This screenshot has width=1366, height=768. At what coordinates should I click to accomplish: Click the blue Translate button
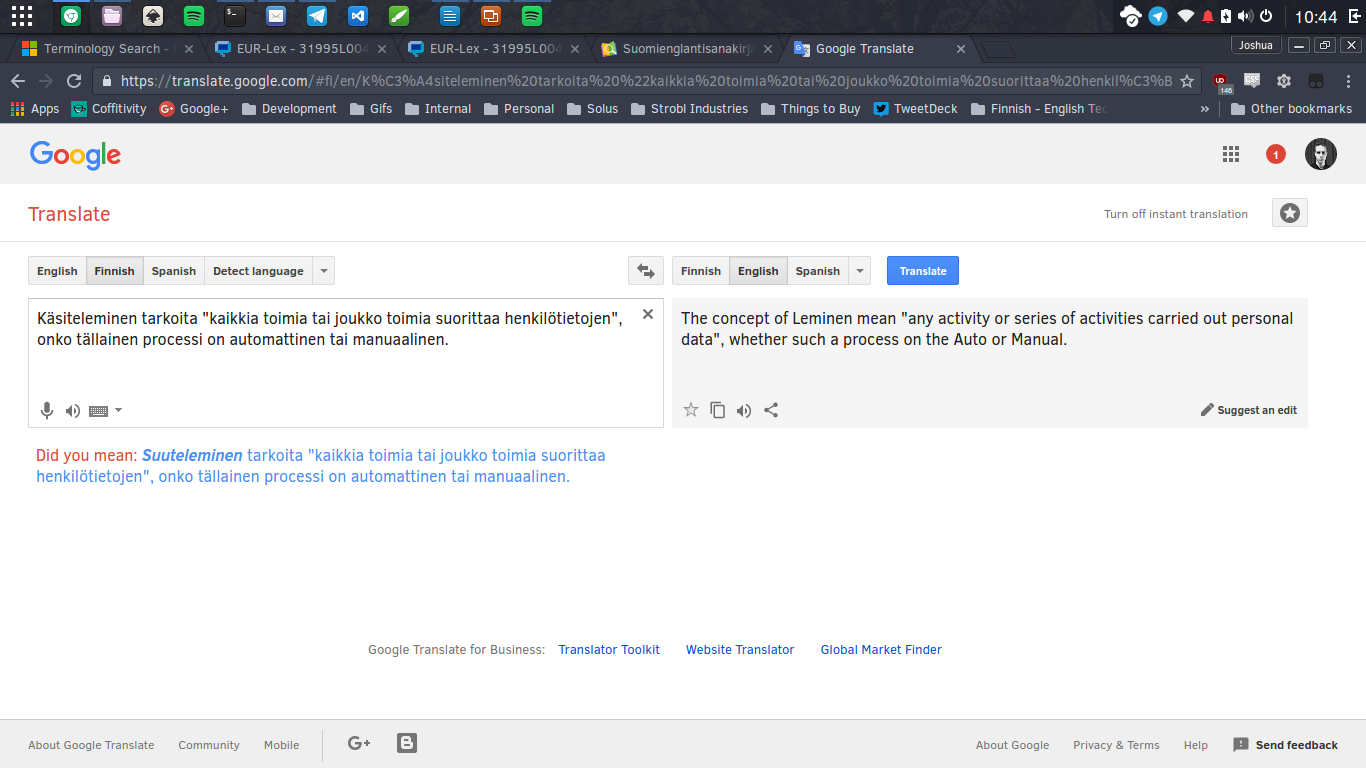(x=923, y=271)
